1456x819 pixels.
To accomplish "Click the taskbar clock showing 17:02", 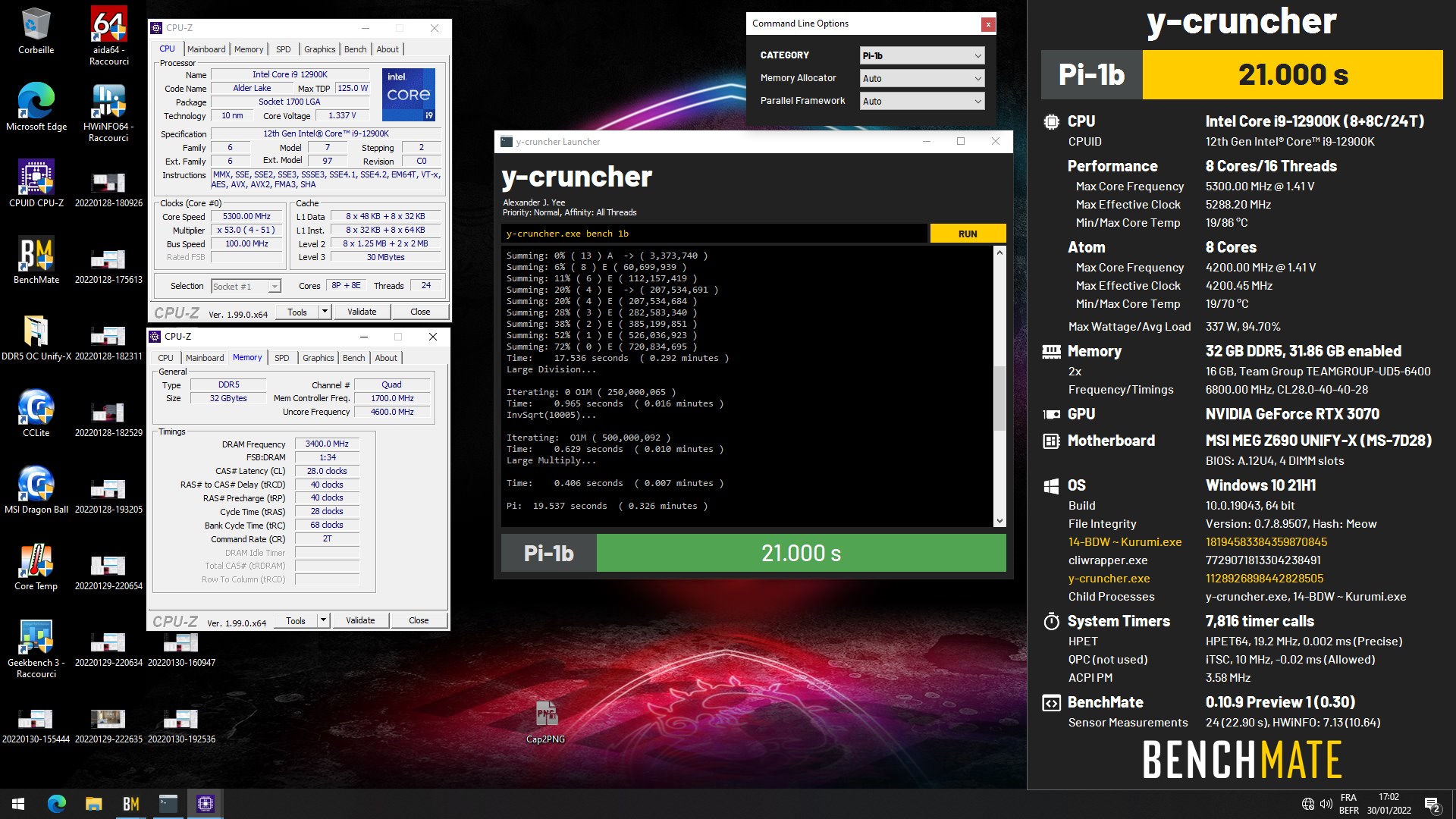I will tap(1389, 804).
